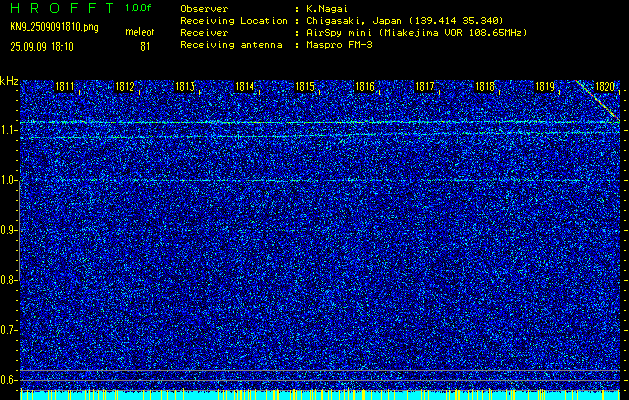The width and height of the screenshot is (629, 400).
Task: Click the HROFFT title text
Action: pyautogui.click(x=62, y=8)
